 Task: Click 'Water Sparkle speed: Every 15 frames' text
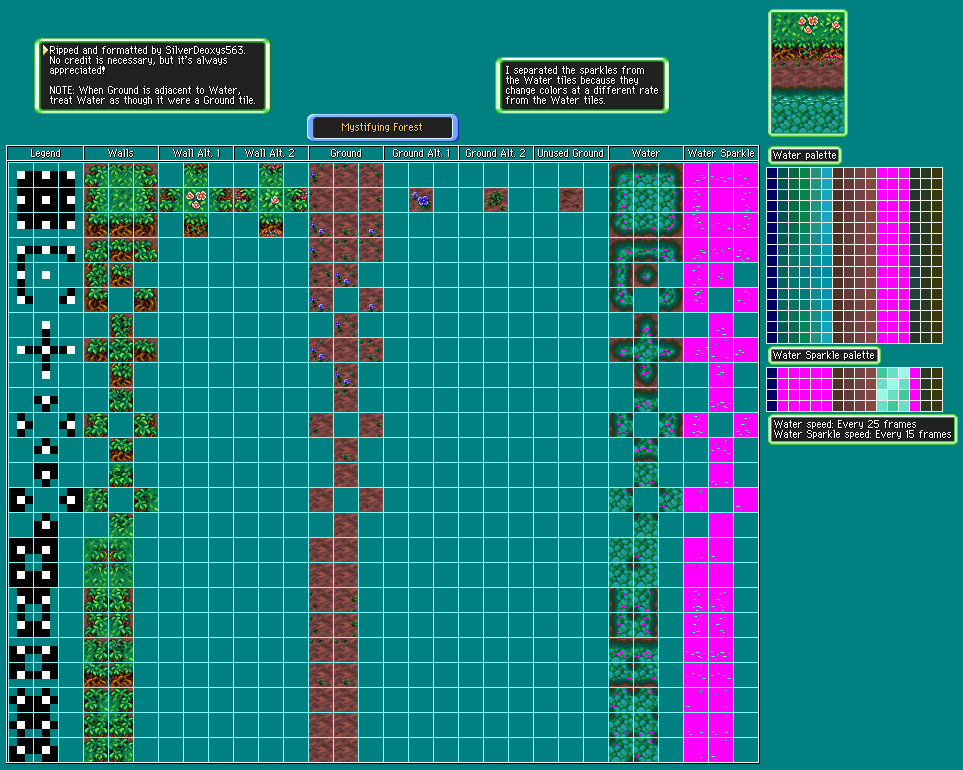862,435
